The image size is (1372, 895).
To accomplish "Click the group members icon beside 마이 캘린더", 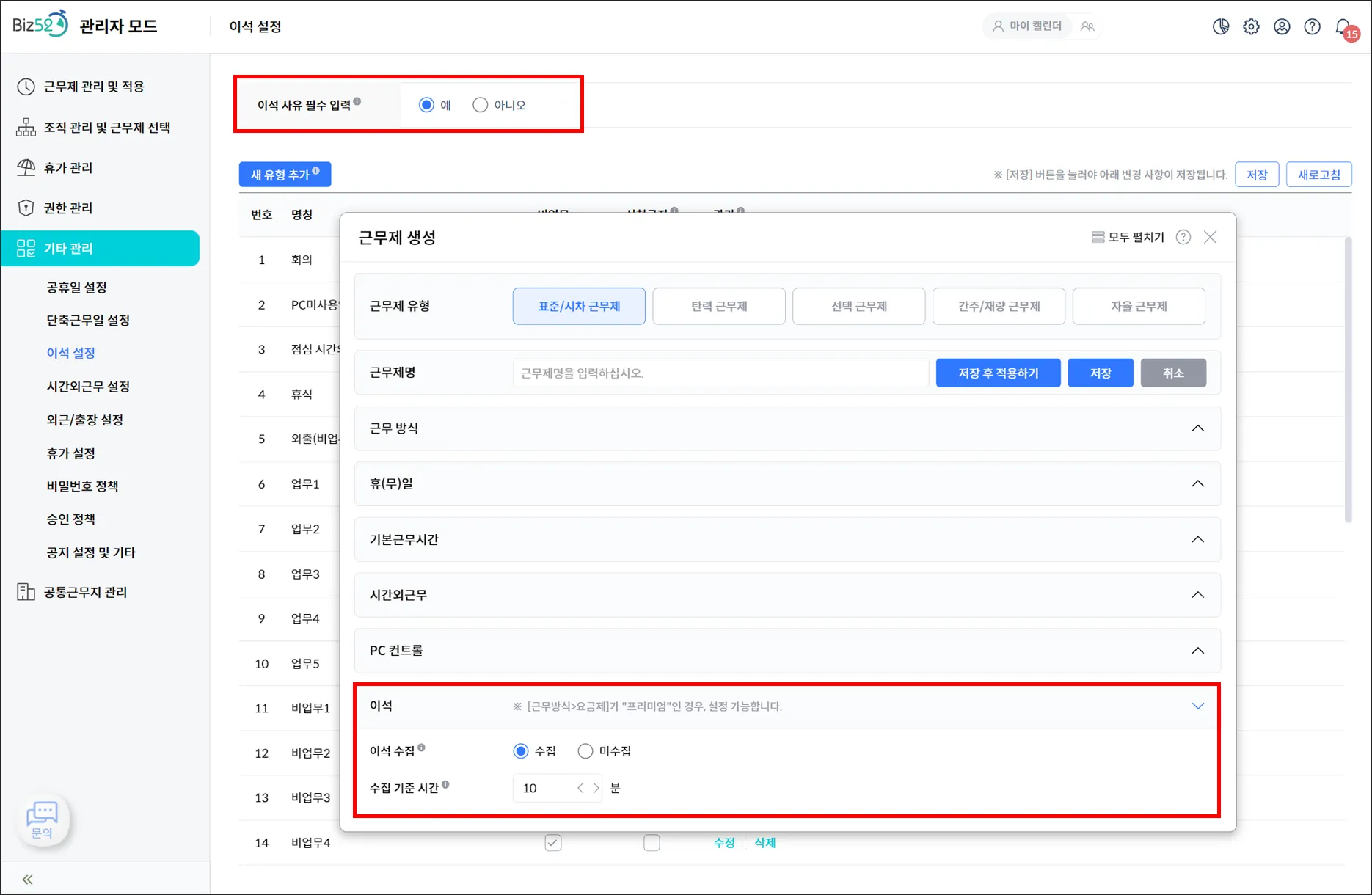I will pyautogui.click(x=1087, y=26).
